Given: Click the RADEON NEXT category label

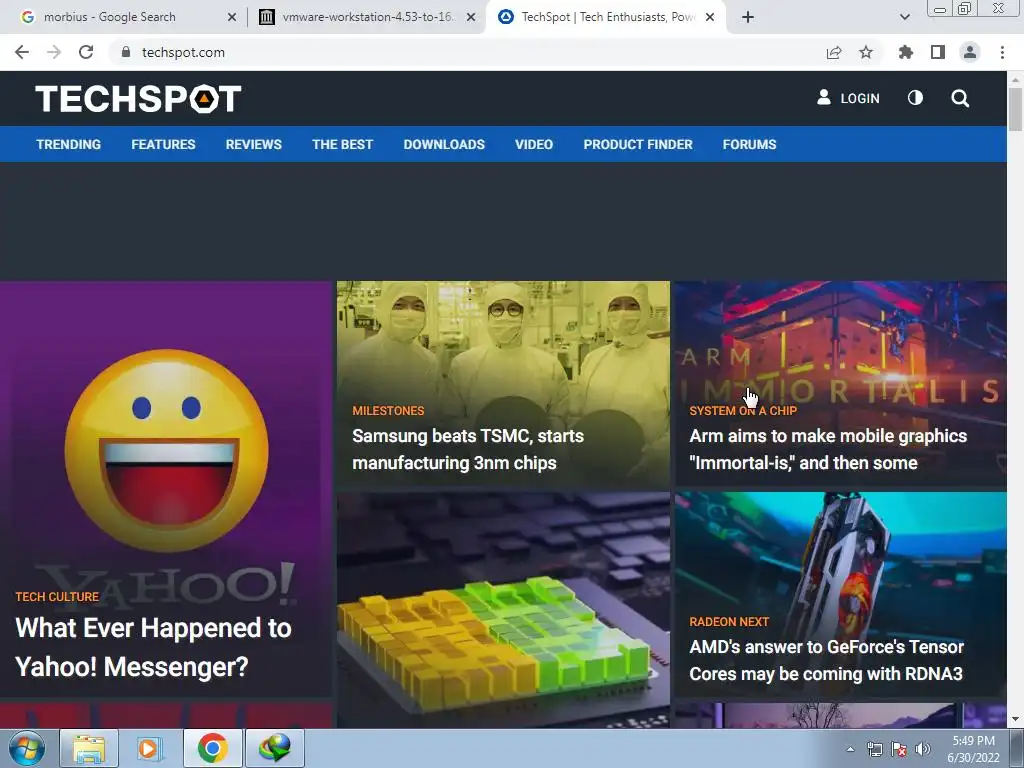Looking at the screenshot, I should [729, 622].
